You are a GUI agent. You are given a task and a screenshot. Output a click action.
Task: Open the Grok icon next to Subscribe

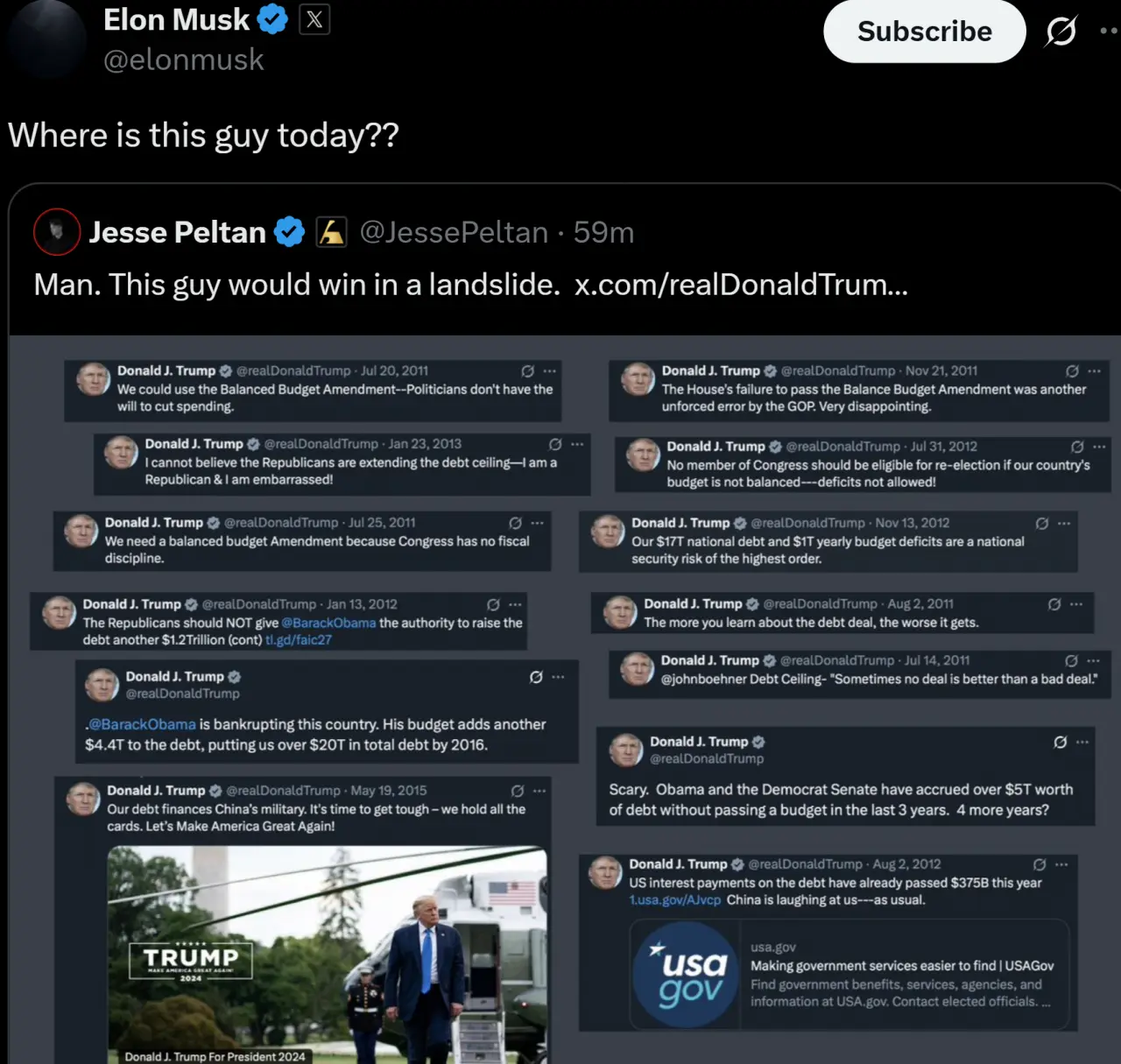[x=1061, y=32]
